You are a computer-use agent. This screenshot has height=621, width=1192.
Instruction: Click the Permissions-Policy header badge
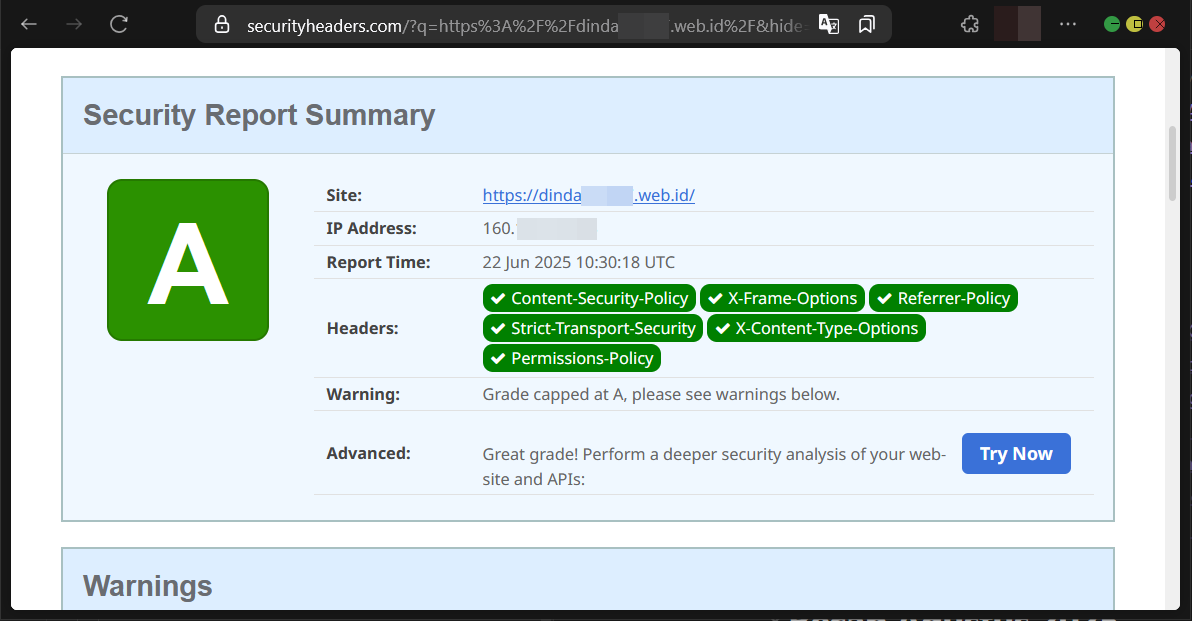pyautogui.click(x=572, y=358)
